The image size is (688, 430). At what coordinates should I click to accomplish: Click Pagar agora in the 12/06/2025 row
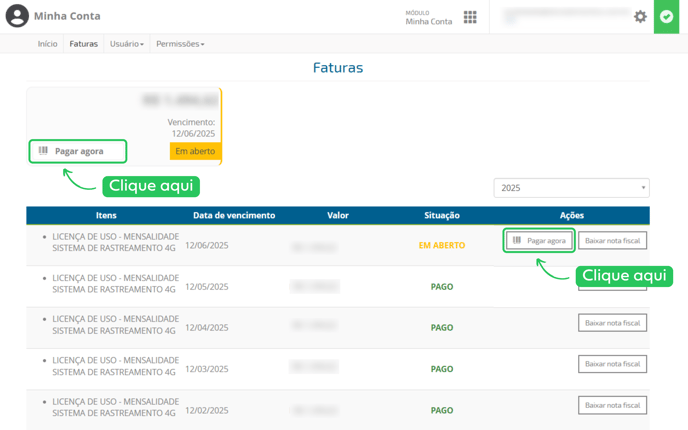point(539,240)
